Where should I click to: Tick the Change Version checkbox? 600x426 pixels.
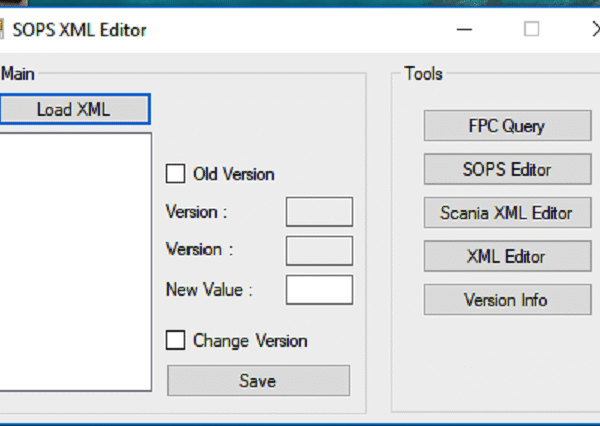pyautogui.click(x=176, y=340)
